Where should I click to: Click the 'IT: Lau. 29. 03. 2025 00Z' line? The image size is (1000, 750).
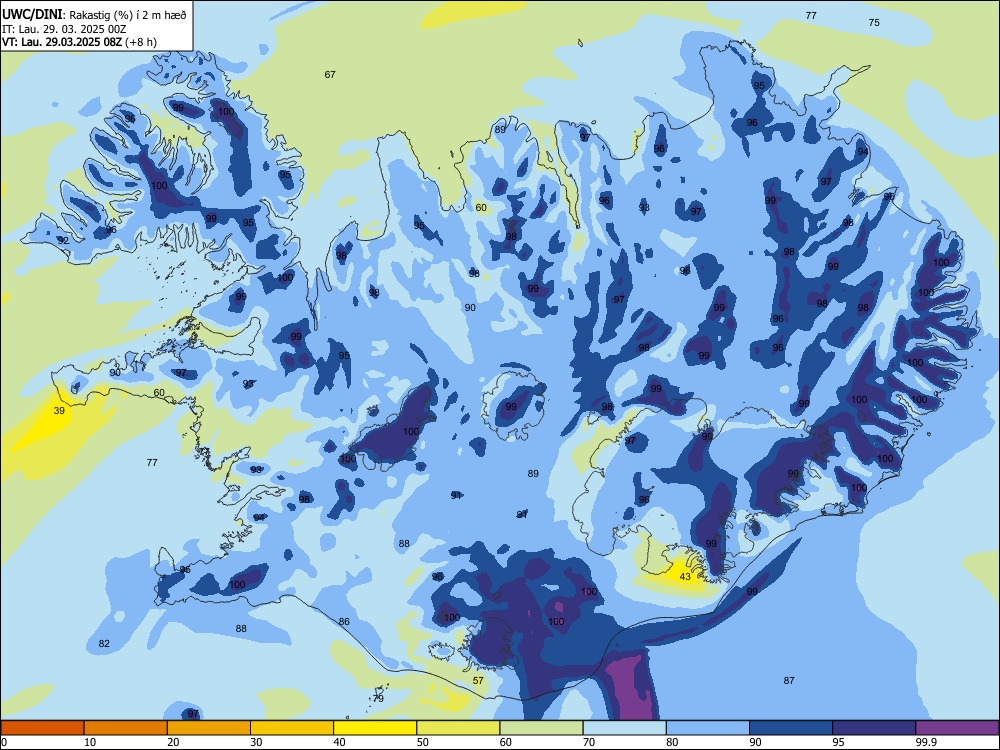tap(64, 29)
